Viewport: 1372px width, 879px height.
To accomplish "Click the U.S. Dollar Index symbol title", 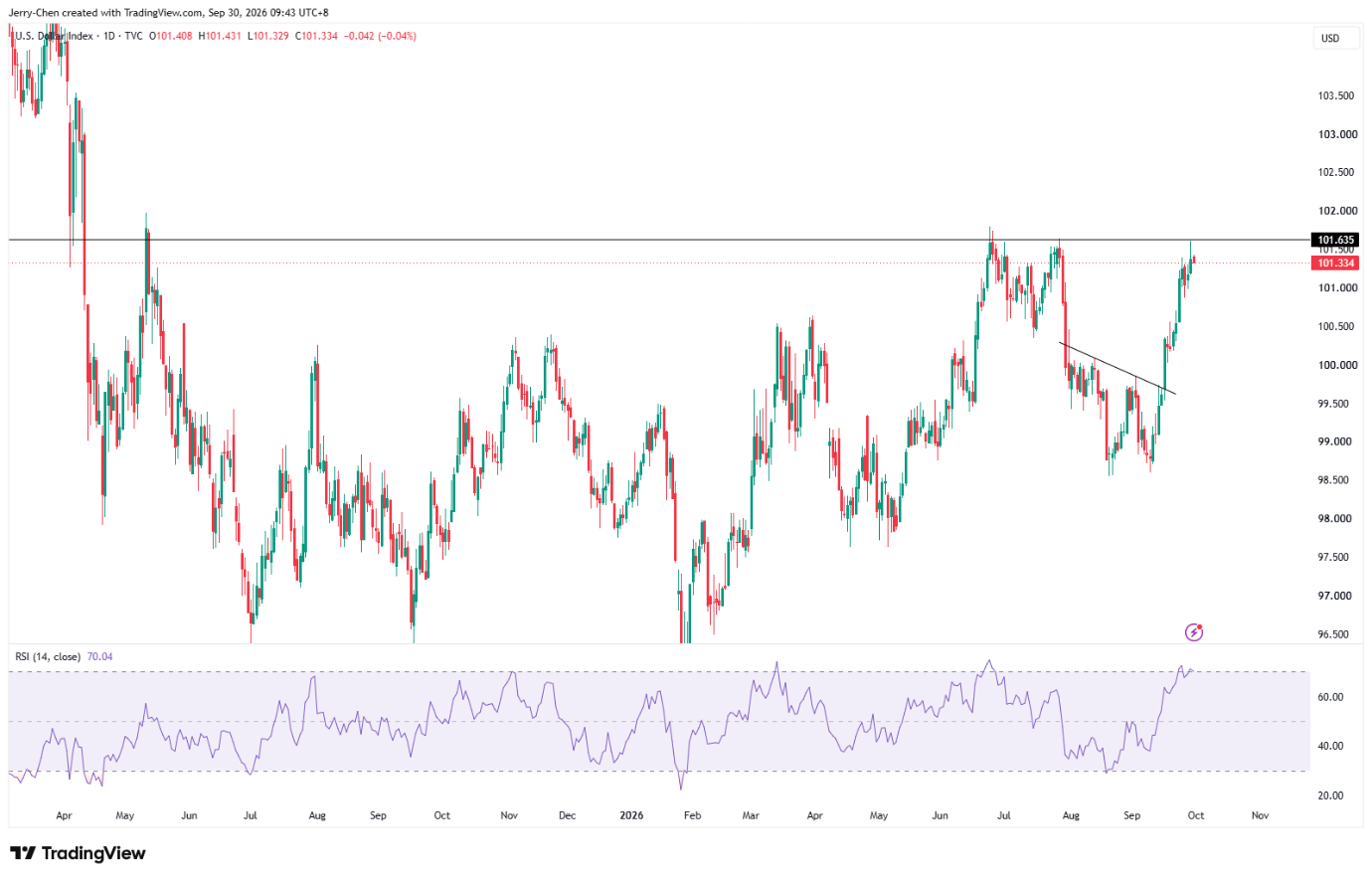I will click(x=54, y=36).
